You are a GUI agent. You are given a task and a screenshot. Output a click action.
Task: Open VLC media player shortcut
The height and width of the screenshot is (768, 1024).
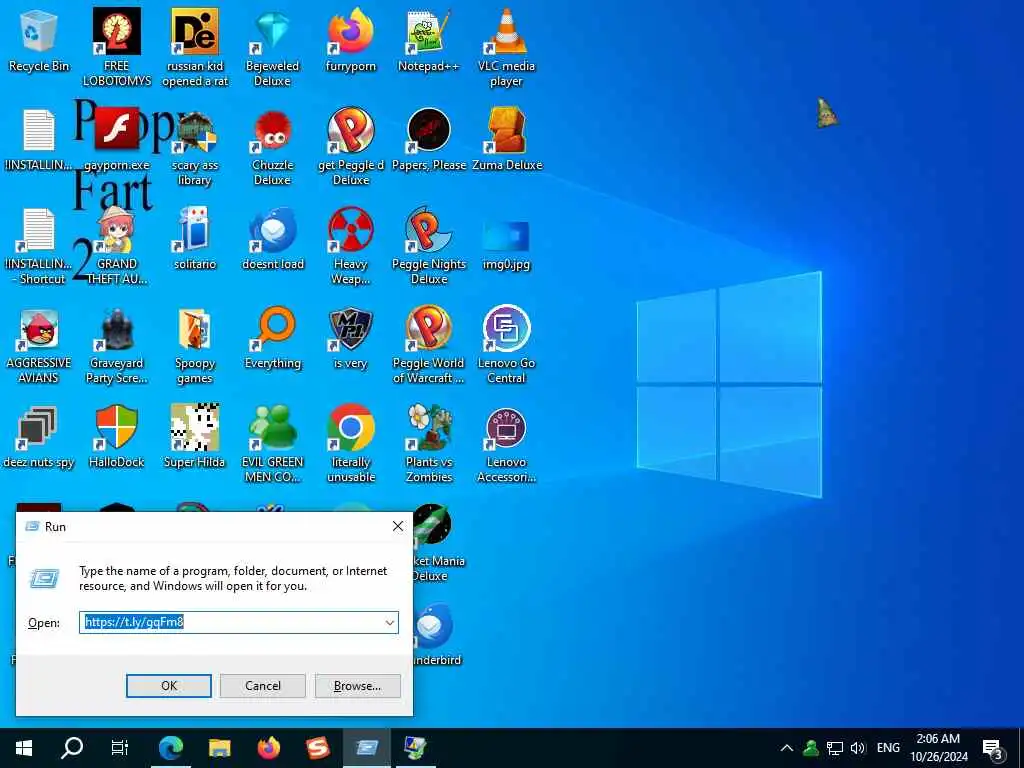[506, 47]
